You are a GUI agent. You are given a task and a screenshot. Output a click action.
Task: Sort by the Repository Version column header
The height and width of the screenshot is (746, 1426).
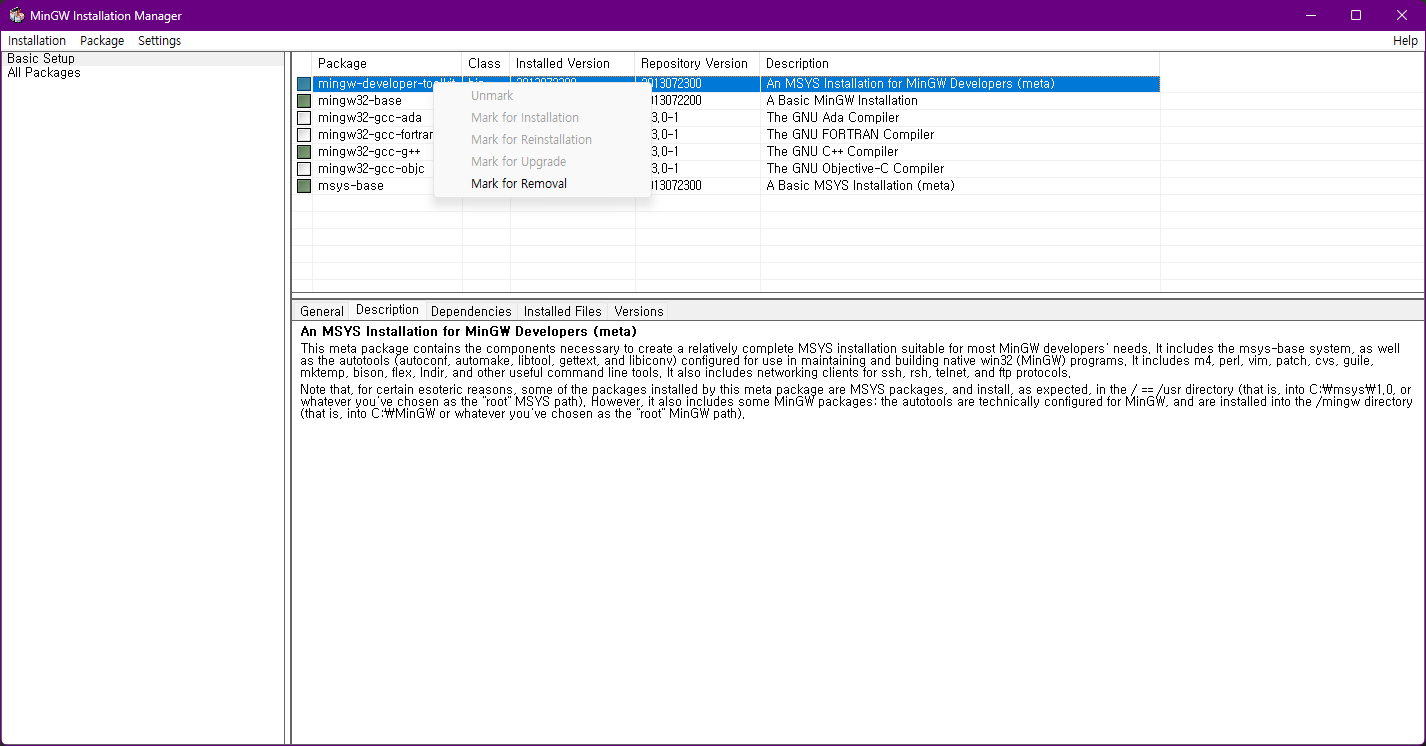click(698, 64)
